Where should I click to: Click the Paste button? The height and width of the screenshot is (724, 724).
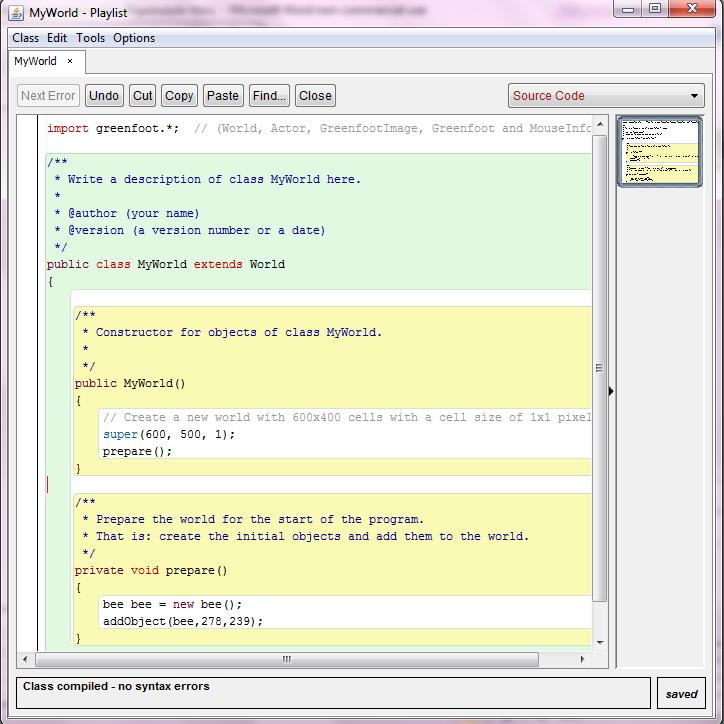pyautogui.click(x=223, y=96)
